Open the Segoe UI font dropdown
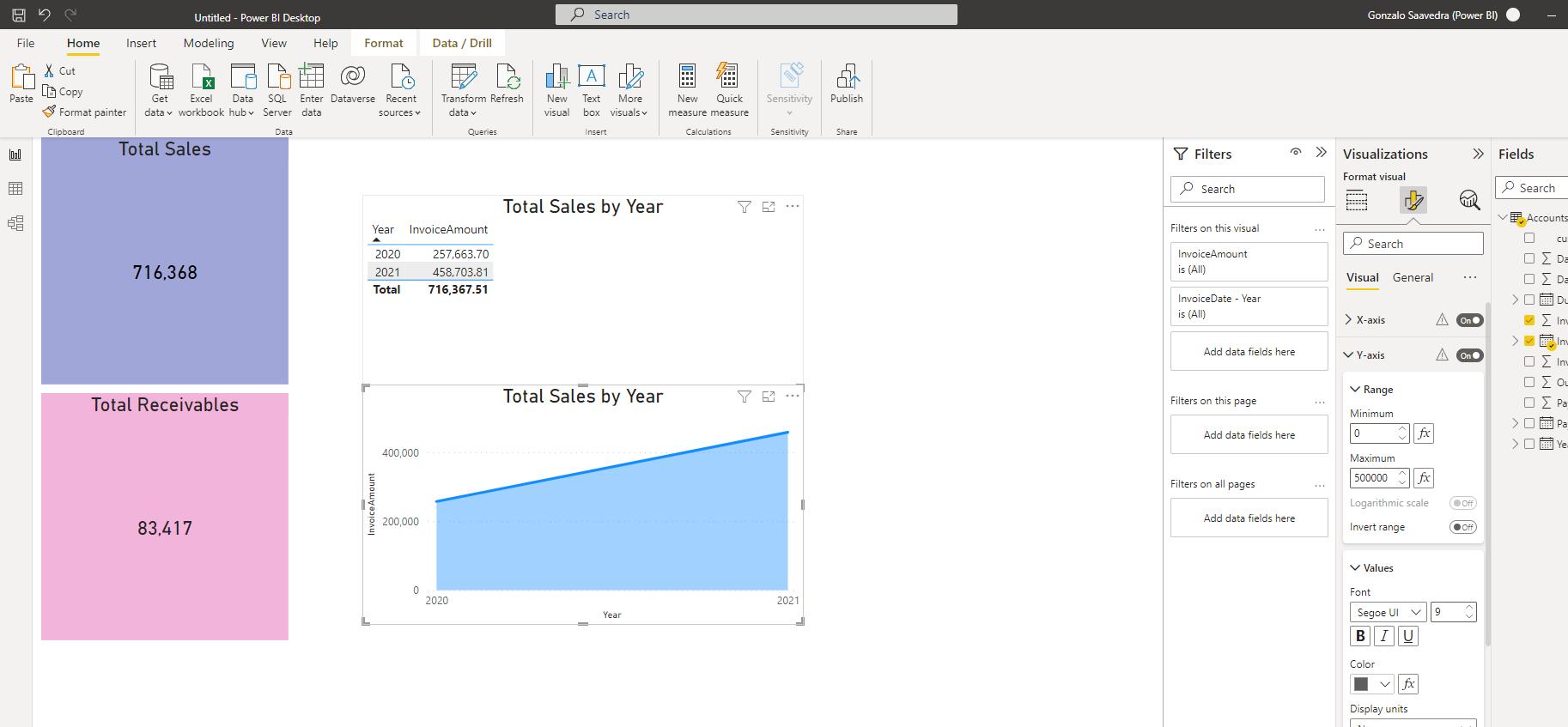This screenshot has width=1568, height=727. click(x=1388, y=612)
